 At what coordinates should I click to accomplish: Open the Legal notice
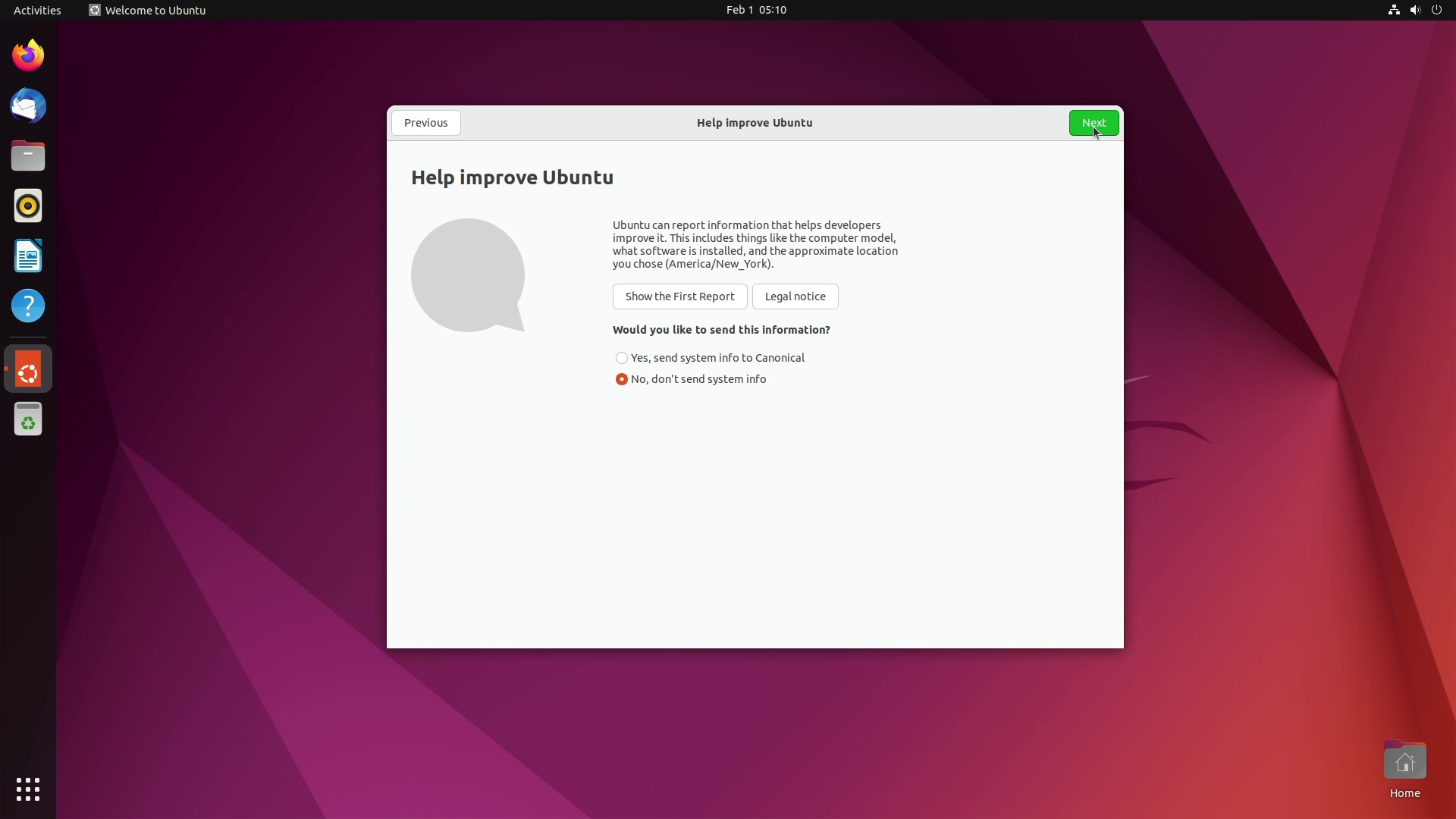tap(795, 297)
